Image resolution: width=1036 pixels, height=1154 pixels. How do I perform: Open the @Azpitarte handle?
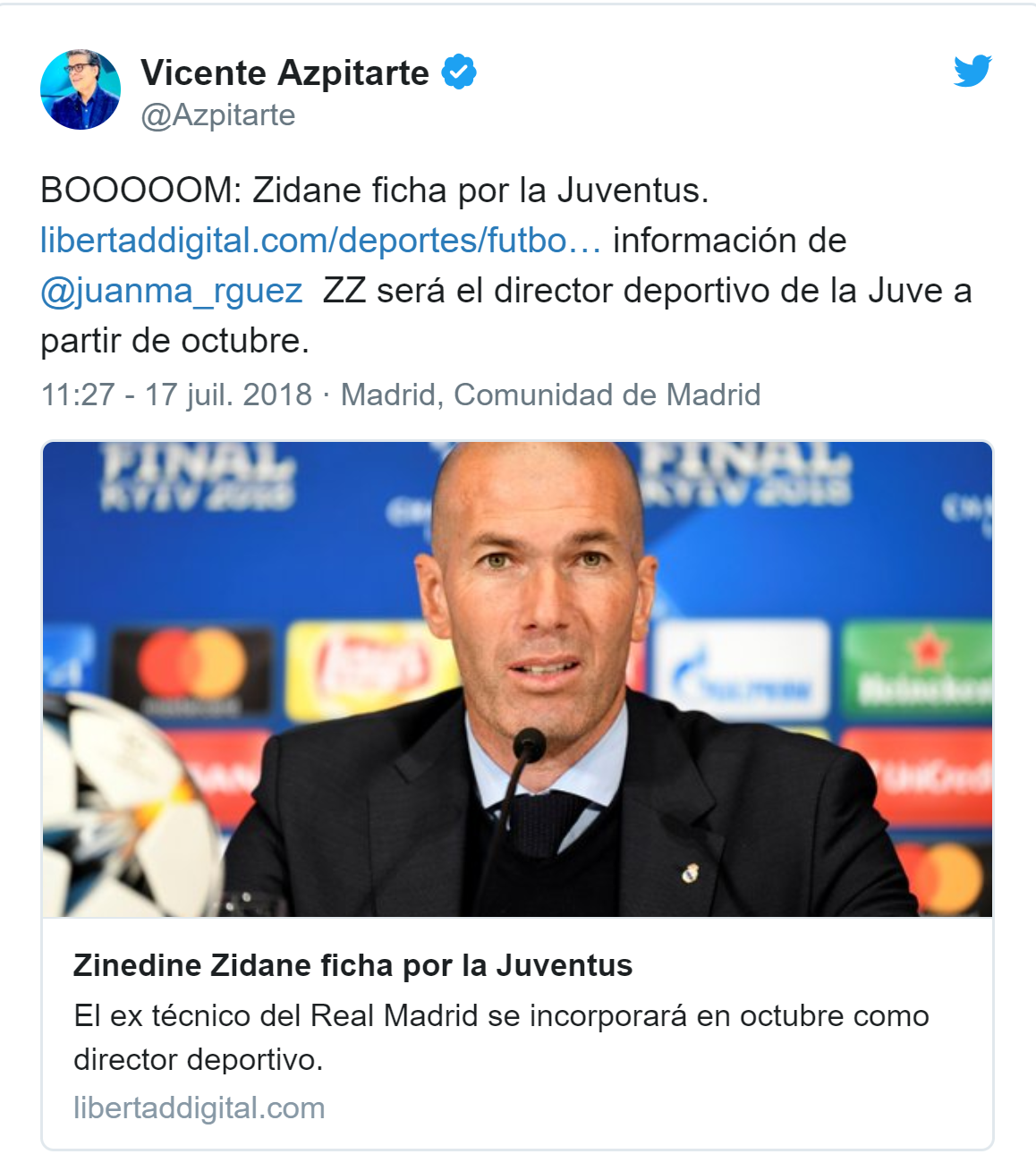(x=218, y=115)
